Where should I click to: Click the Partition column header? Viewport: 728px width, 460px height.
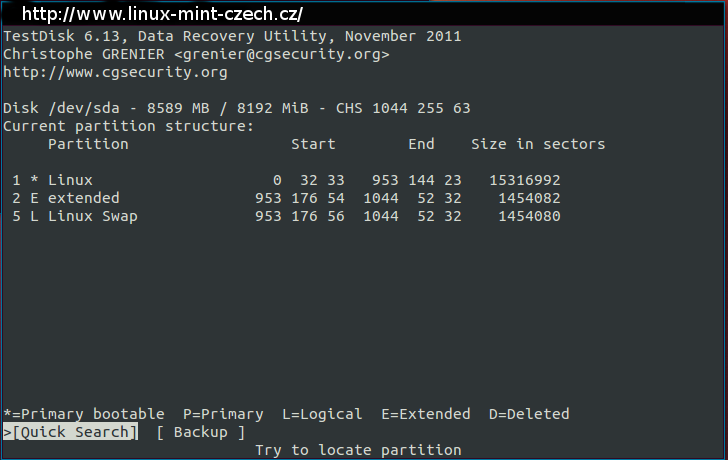88,144
